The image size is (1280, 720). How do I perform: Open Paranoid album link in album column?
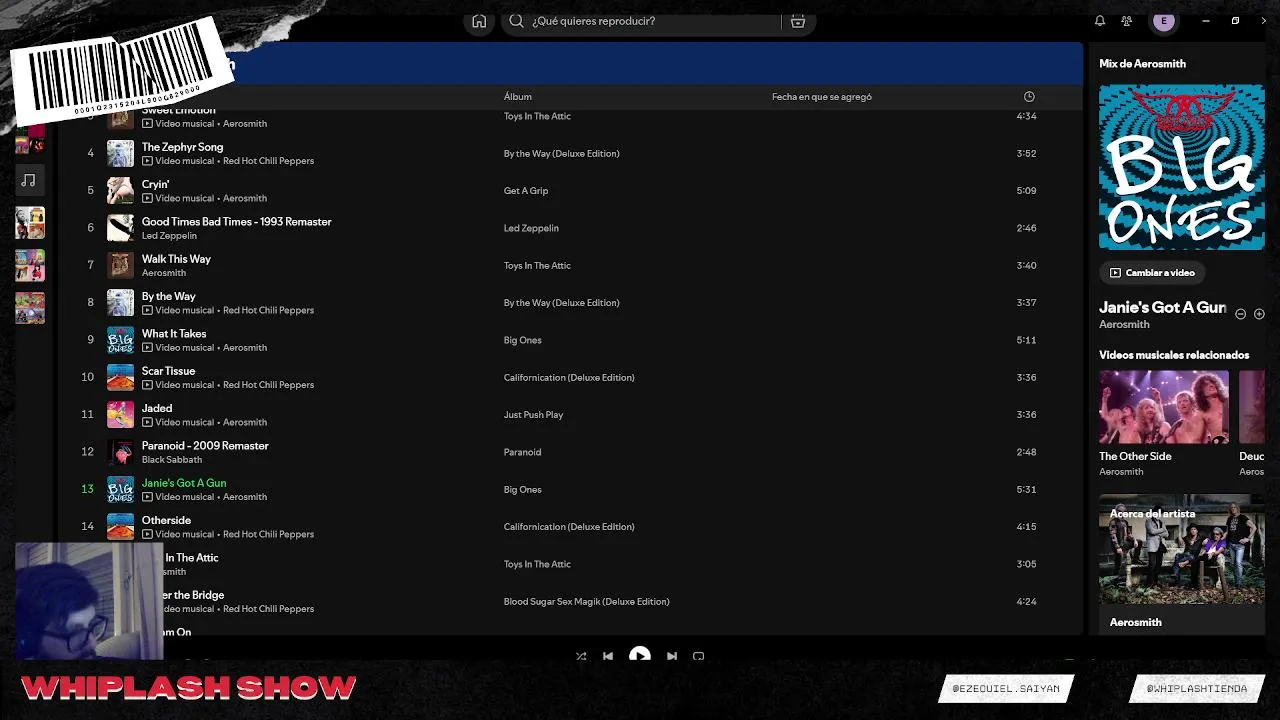[522, 452]
